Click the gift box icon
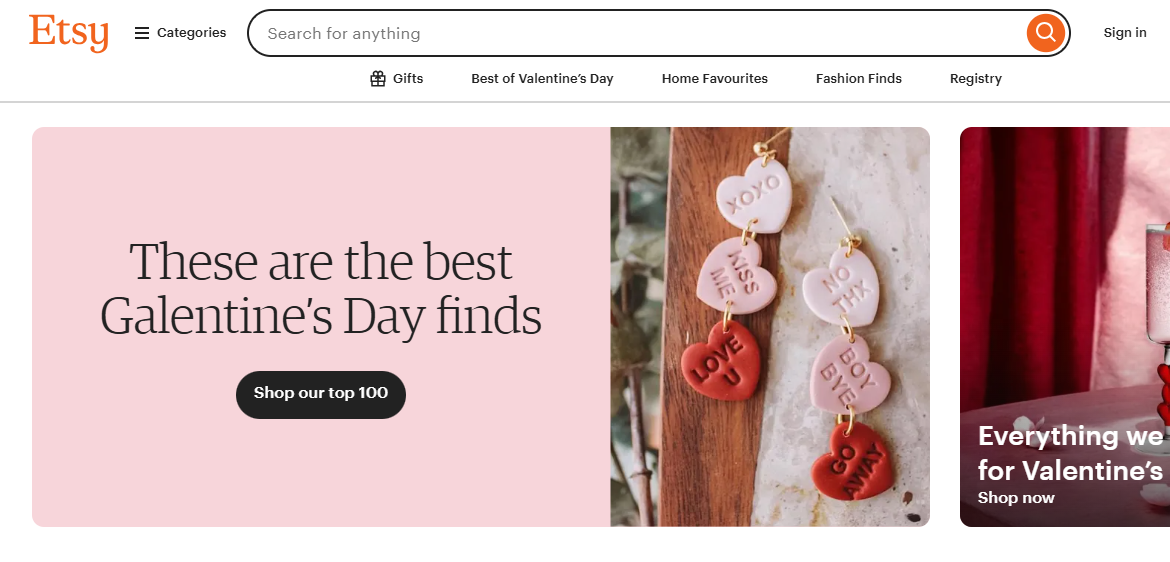 pyautogui.click(x=378, y=79)
